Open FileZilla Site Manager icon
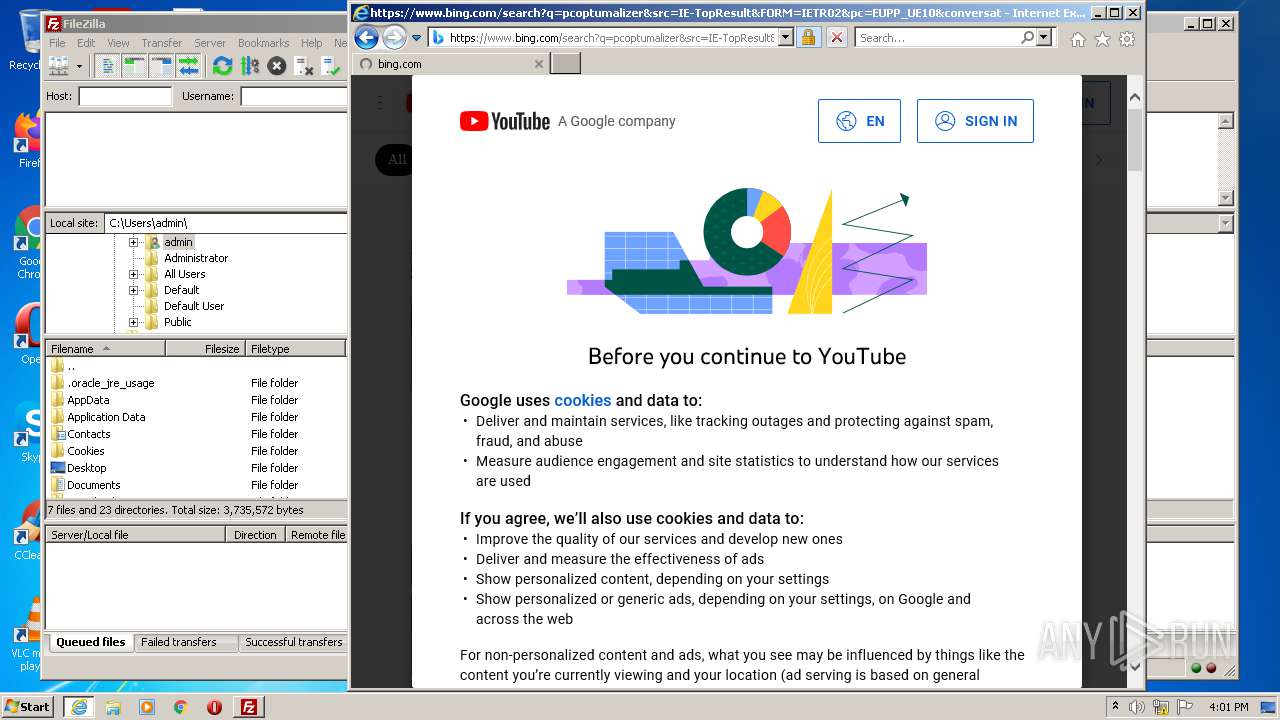1280x720 pixels. point(58,66)
